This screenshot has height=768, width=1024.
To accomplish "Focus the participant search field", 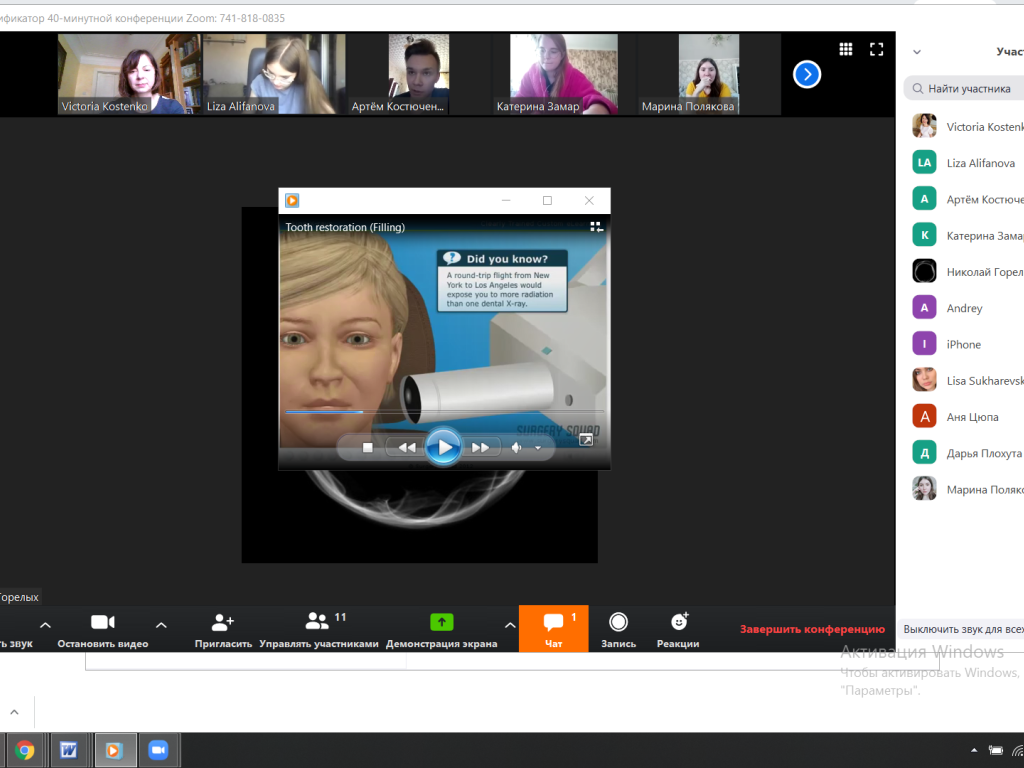I will (964, 88).
